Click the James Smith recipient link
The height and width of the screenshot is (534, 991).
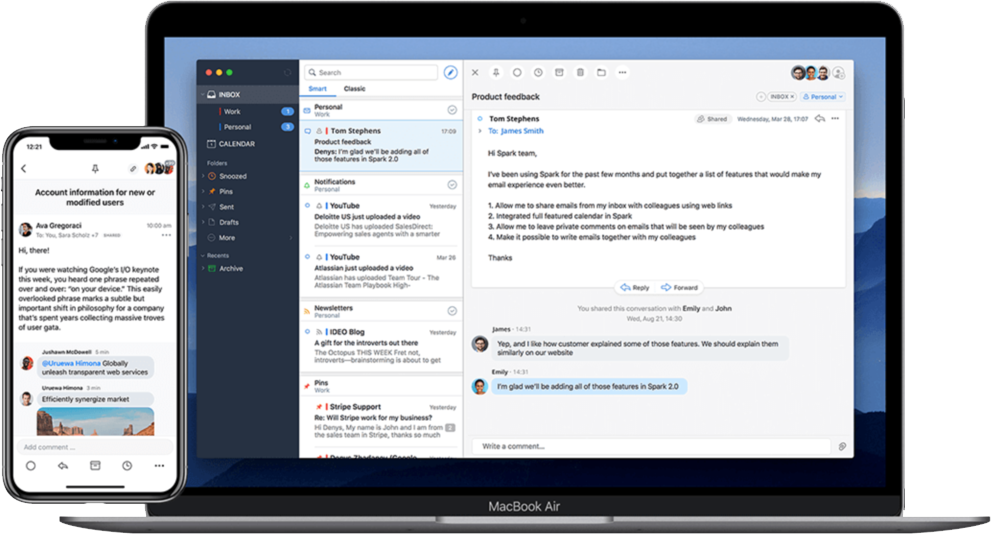point(522,131)
